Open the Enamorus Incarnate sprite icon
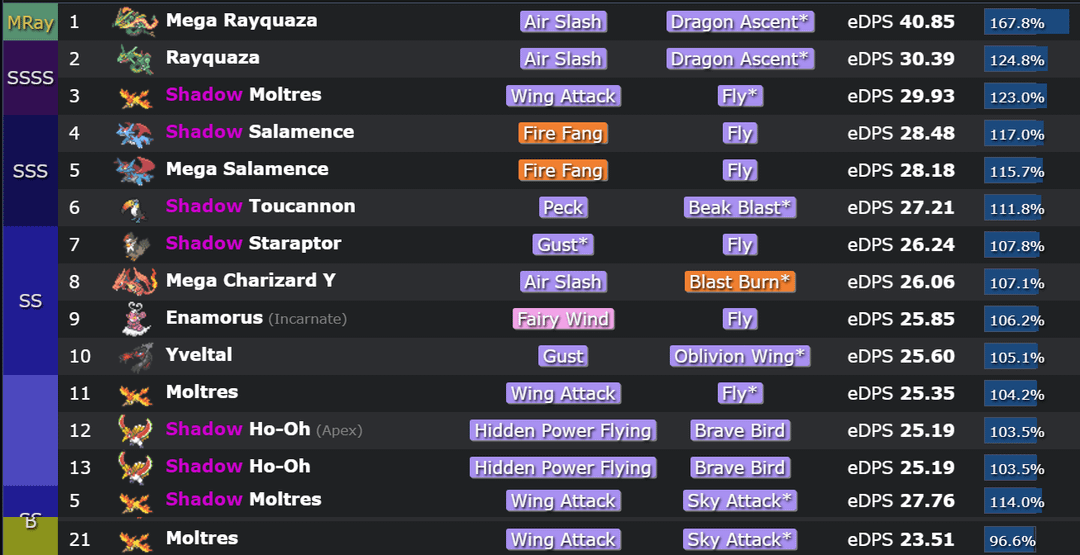This screenshot has height=555, width=1080. [135, 319]
